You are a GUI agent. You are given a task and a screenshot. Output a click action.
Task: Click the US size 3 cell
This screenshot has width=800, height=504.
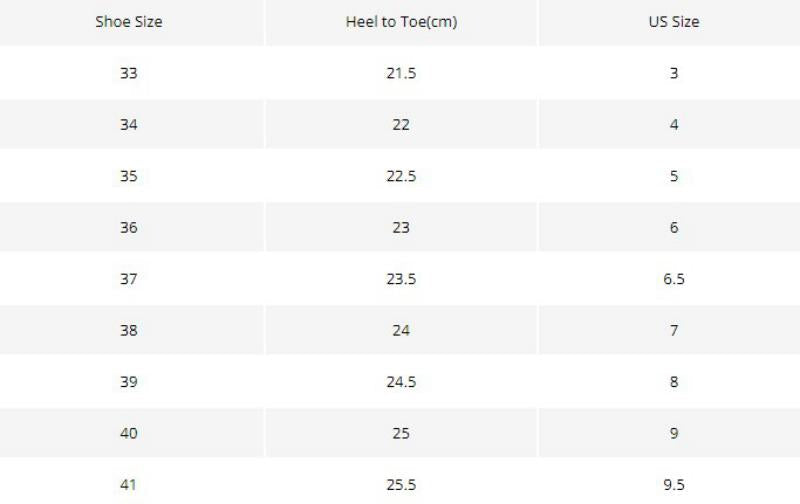pos(674,73)
